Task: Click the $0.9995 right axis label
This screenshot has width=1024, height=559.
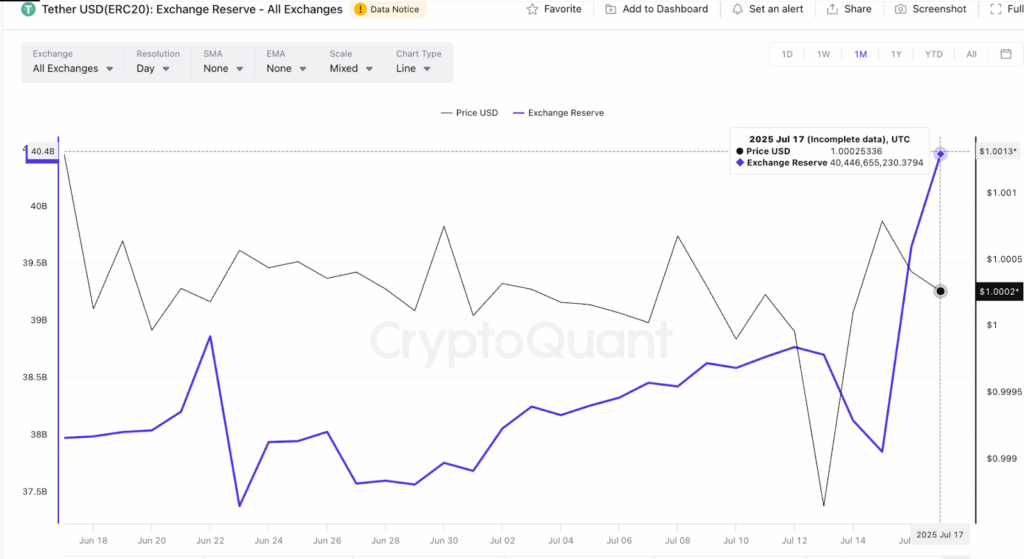Action: point(1004,392)
